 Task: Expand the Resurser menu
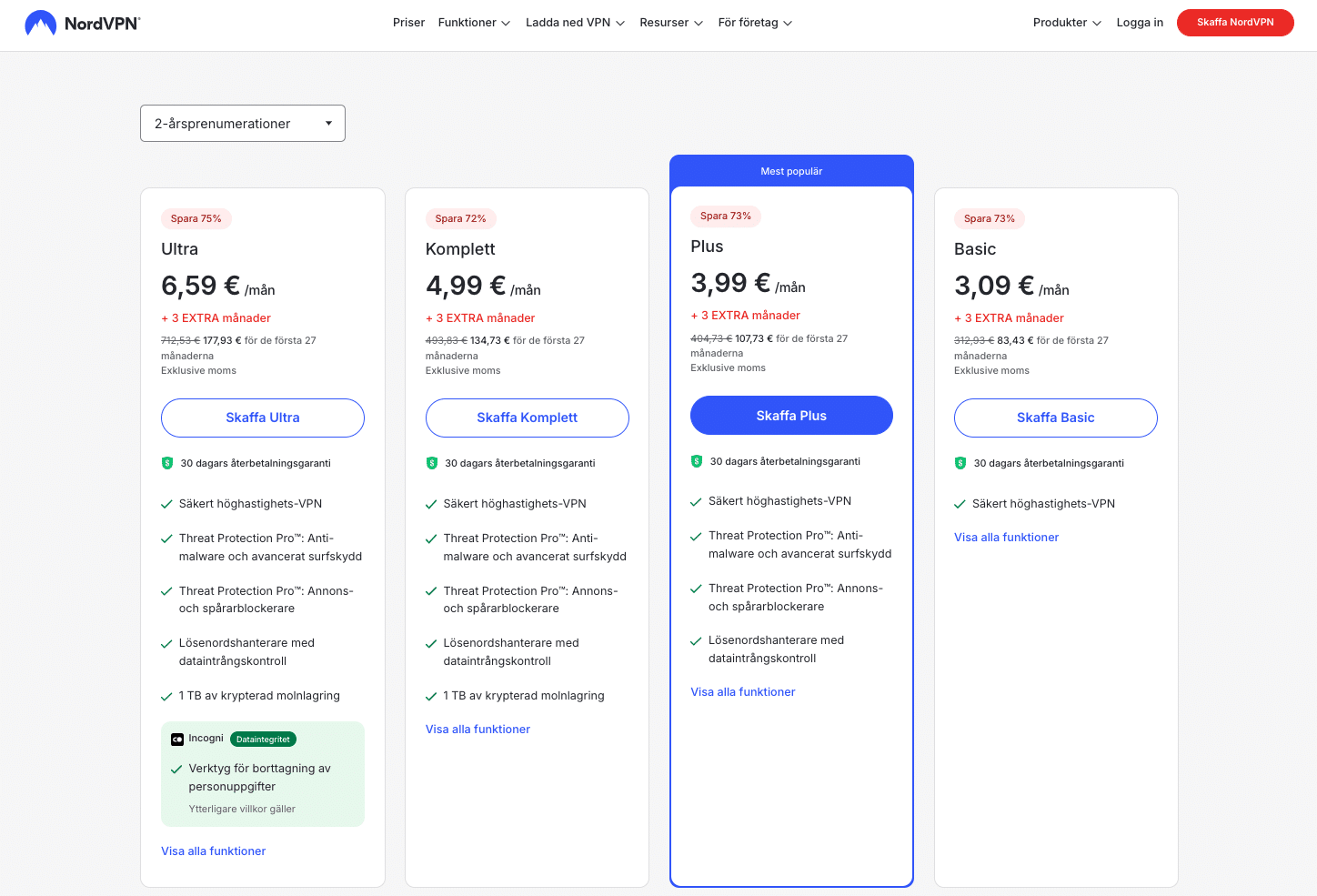[x=671, y=23]
